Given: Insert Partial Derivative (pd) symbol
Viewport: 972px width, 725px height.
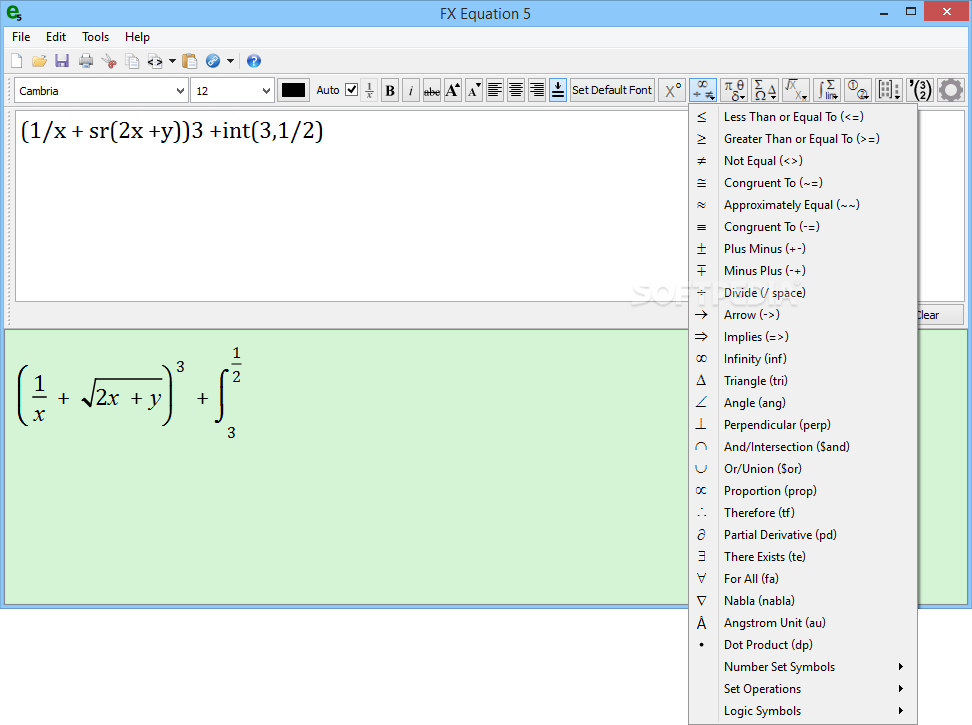Looking at the screenshot, I should coord(803,535).
